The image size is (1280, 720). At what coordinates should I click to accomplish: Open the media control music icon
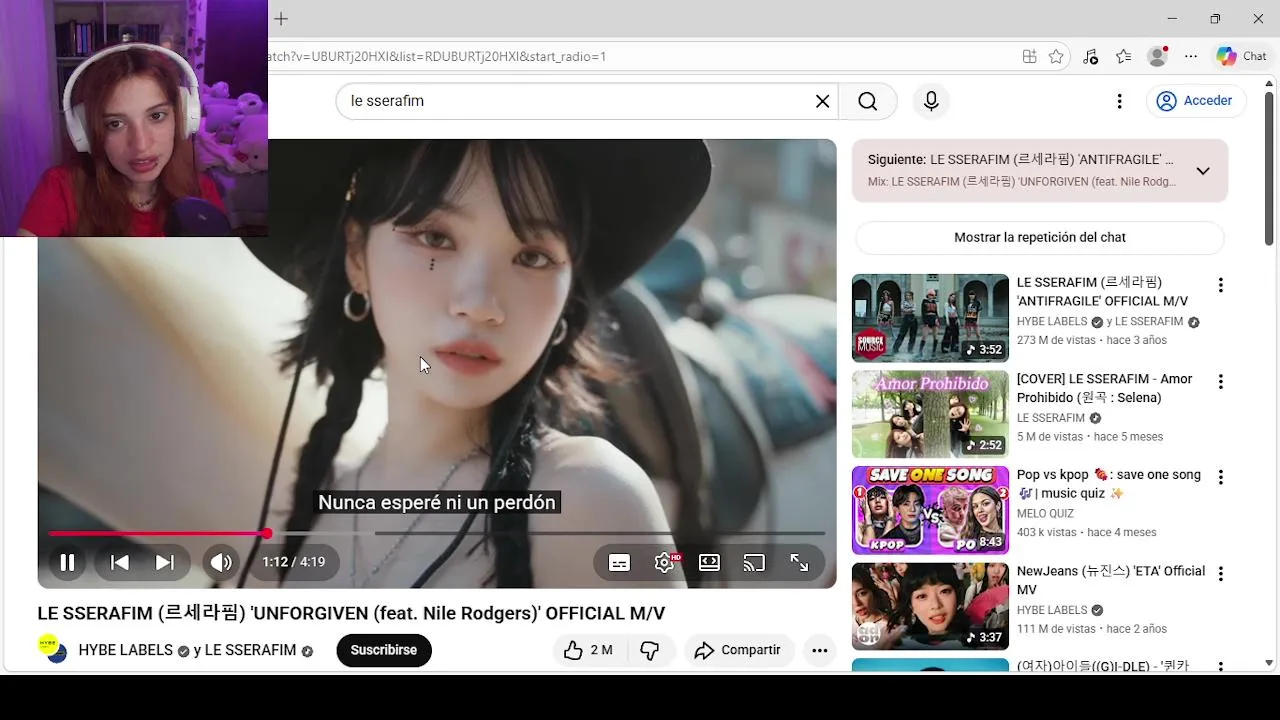click(x=1091, y=57)
